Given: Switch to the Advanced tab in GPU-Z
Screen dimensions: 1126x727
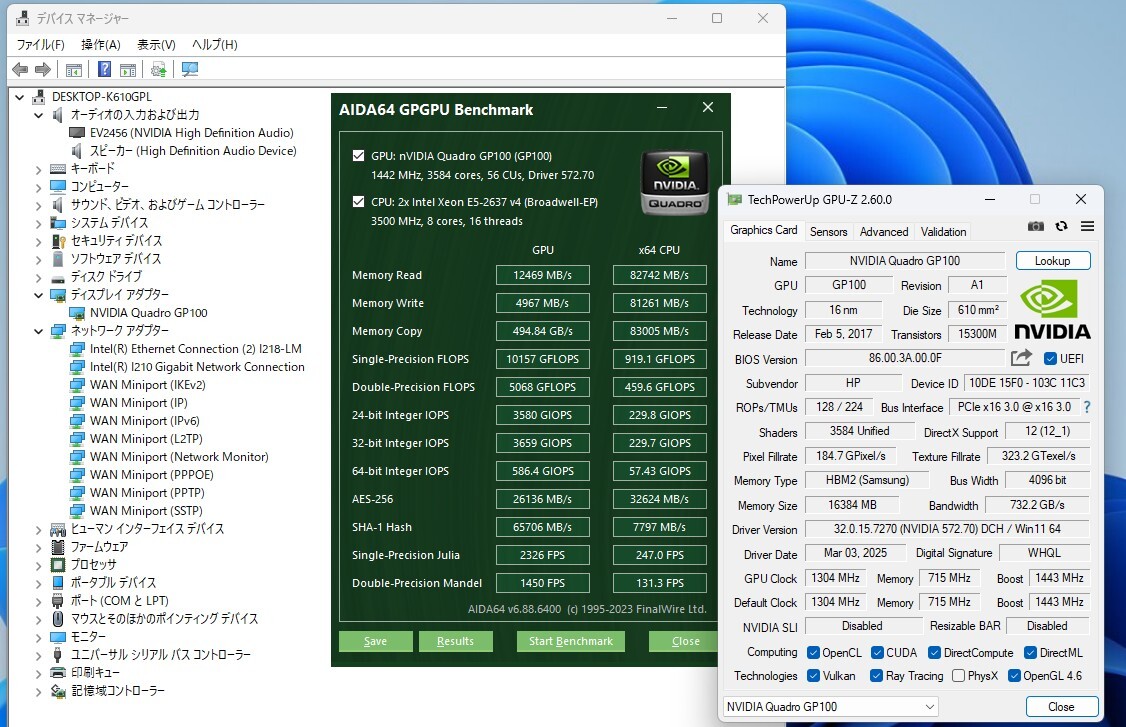Looking at the screenshot, I should [x=883, y=231].
